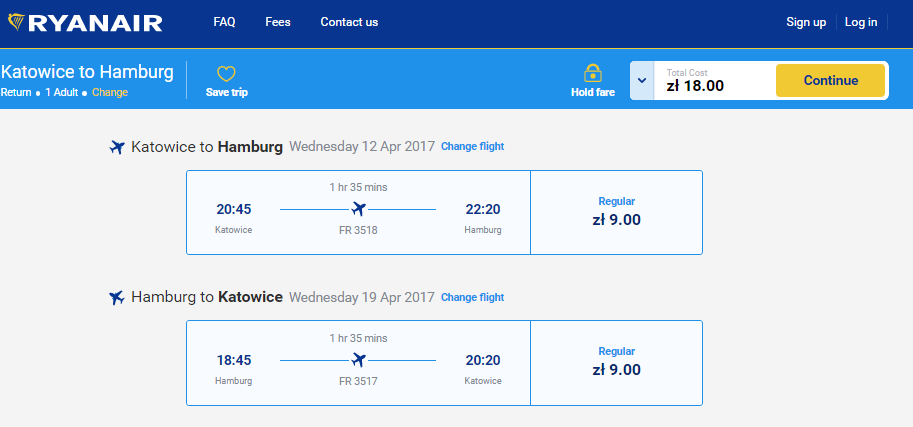
Task: Click the Ryanair harp logo
Action: tap(16, 22)
